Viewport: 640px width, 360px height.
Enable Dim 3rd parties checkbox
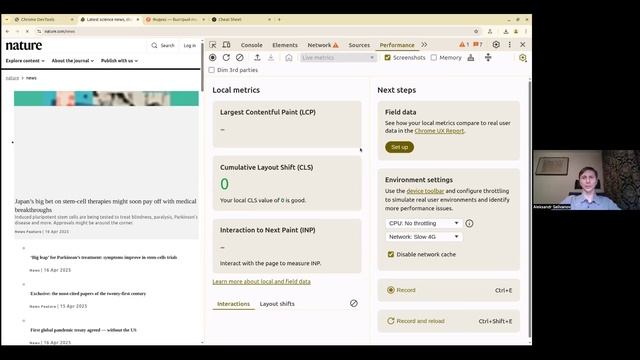click(211, 70)
